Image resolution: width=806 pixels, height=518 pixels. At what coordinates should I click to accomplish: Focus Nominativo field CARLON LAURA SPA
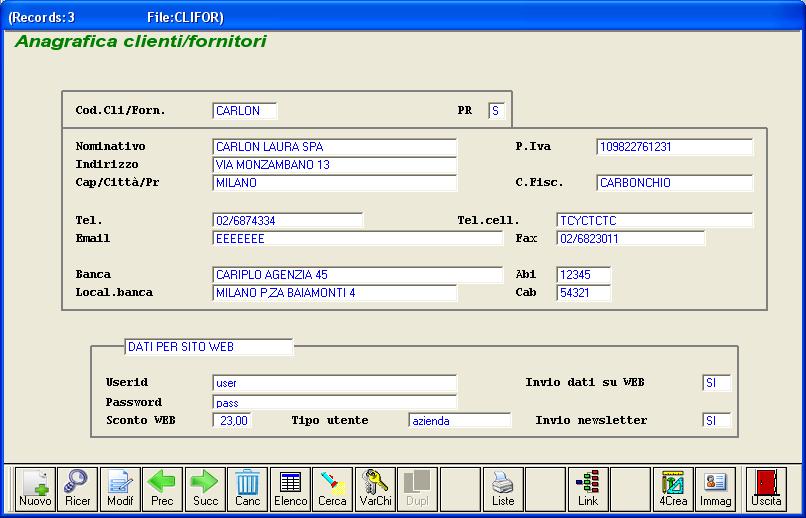[334, 146]
